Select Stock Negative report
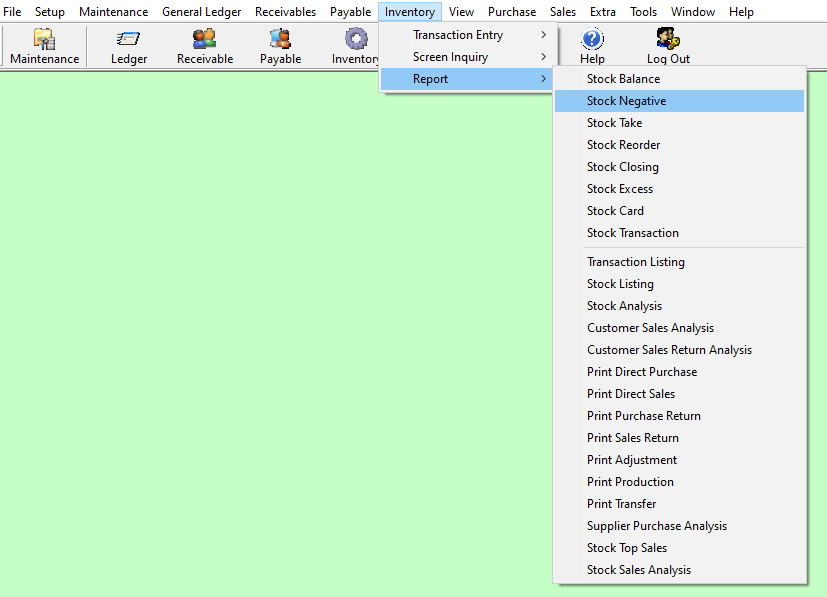The height and width of the screenshot is (597, 827). click(679, 101)
